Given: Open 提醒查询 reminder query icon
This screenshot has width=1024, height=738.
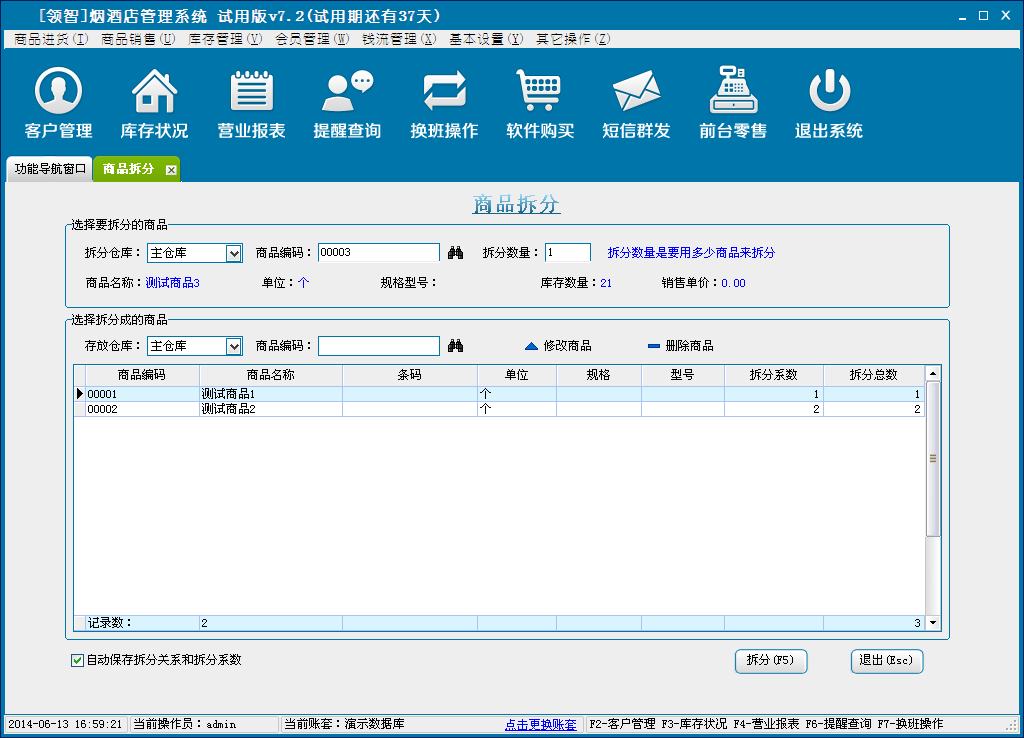Looking at the screenshot, I should point(347,92).
